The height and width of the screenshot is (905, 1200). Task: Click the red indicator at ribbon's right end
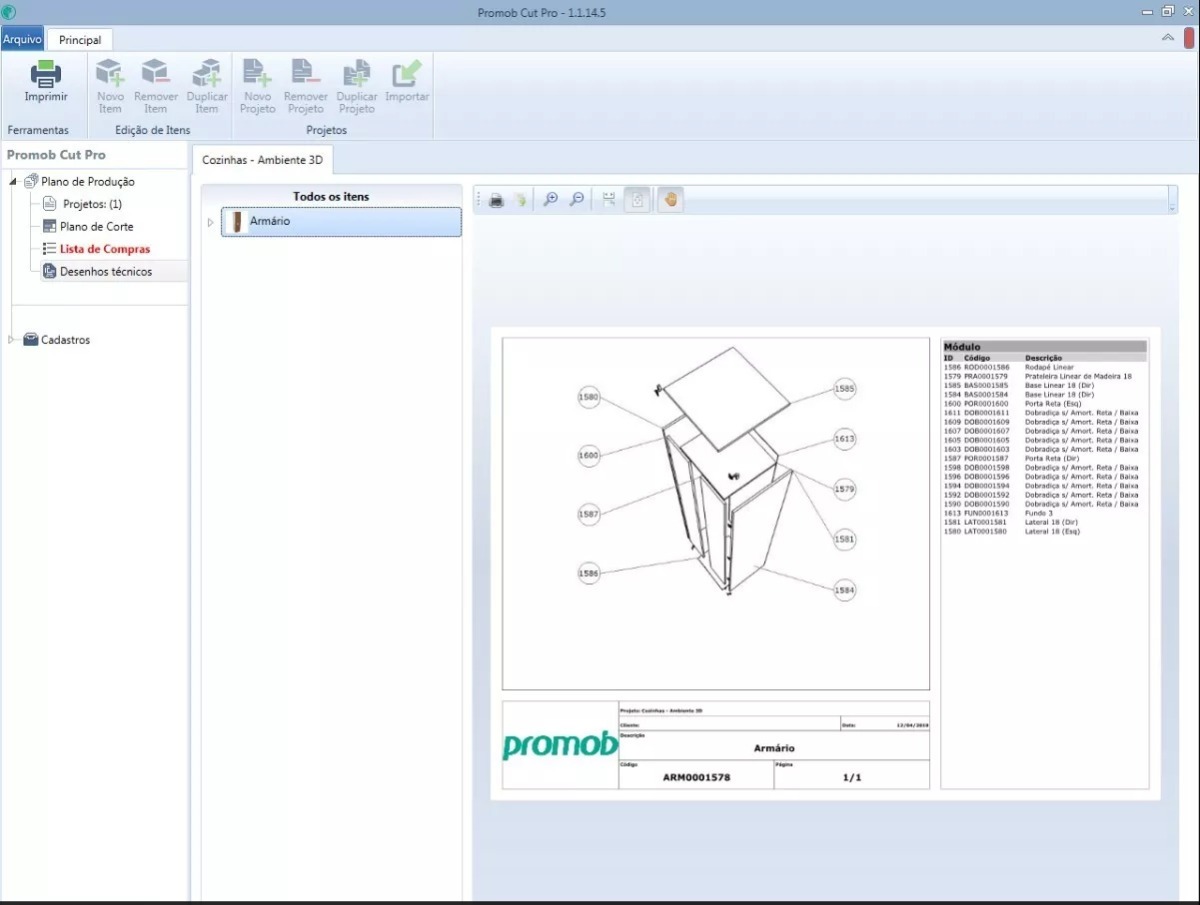pyautogui.click(x=1189, y=40)
